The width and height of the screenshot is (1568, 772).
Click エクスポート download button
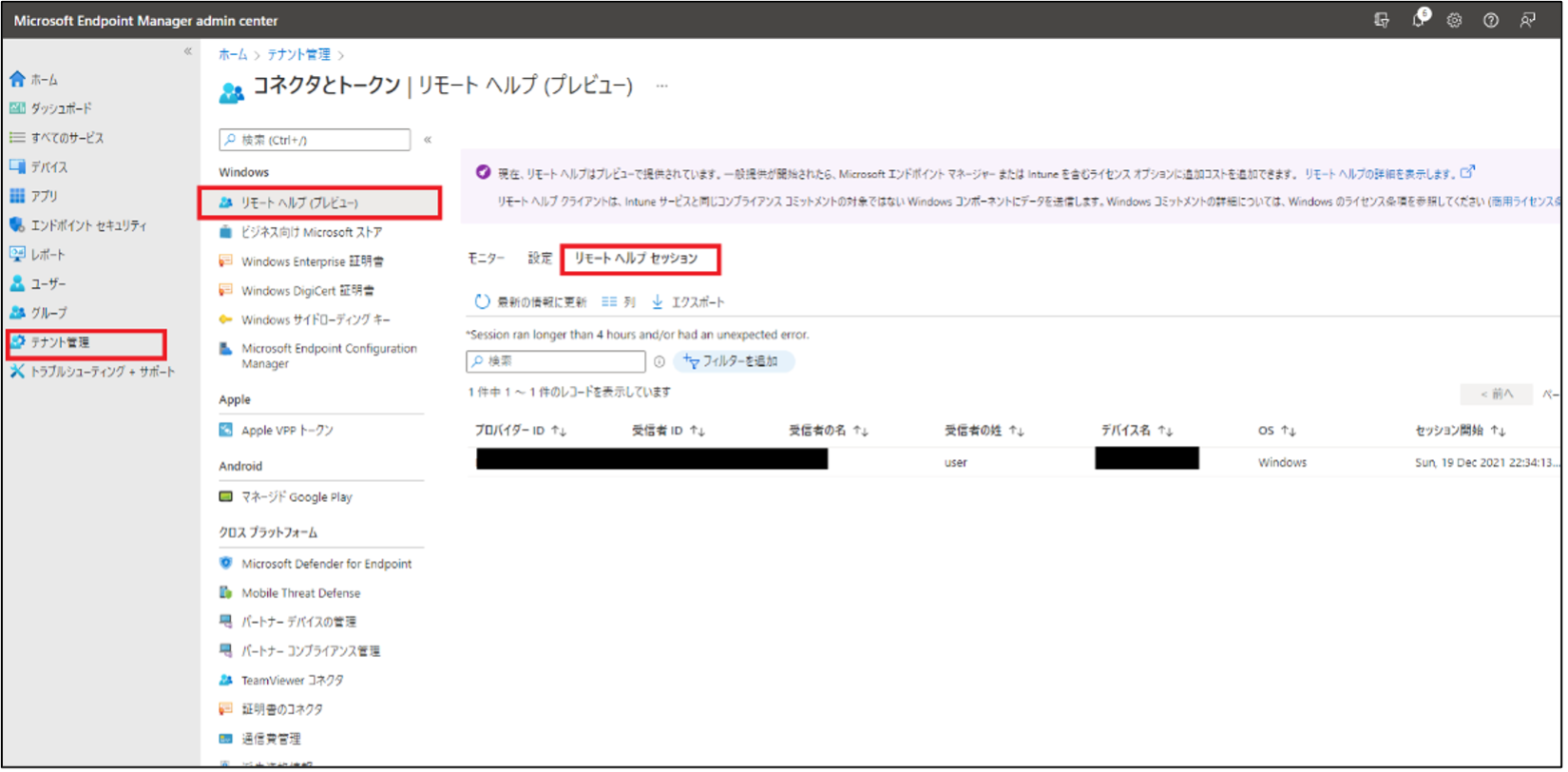coord(688,302)
